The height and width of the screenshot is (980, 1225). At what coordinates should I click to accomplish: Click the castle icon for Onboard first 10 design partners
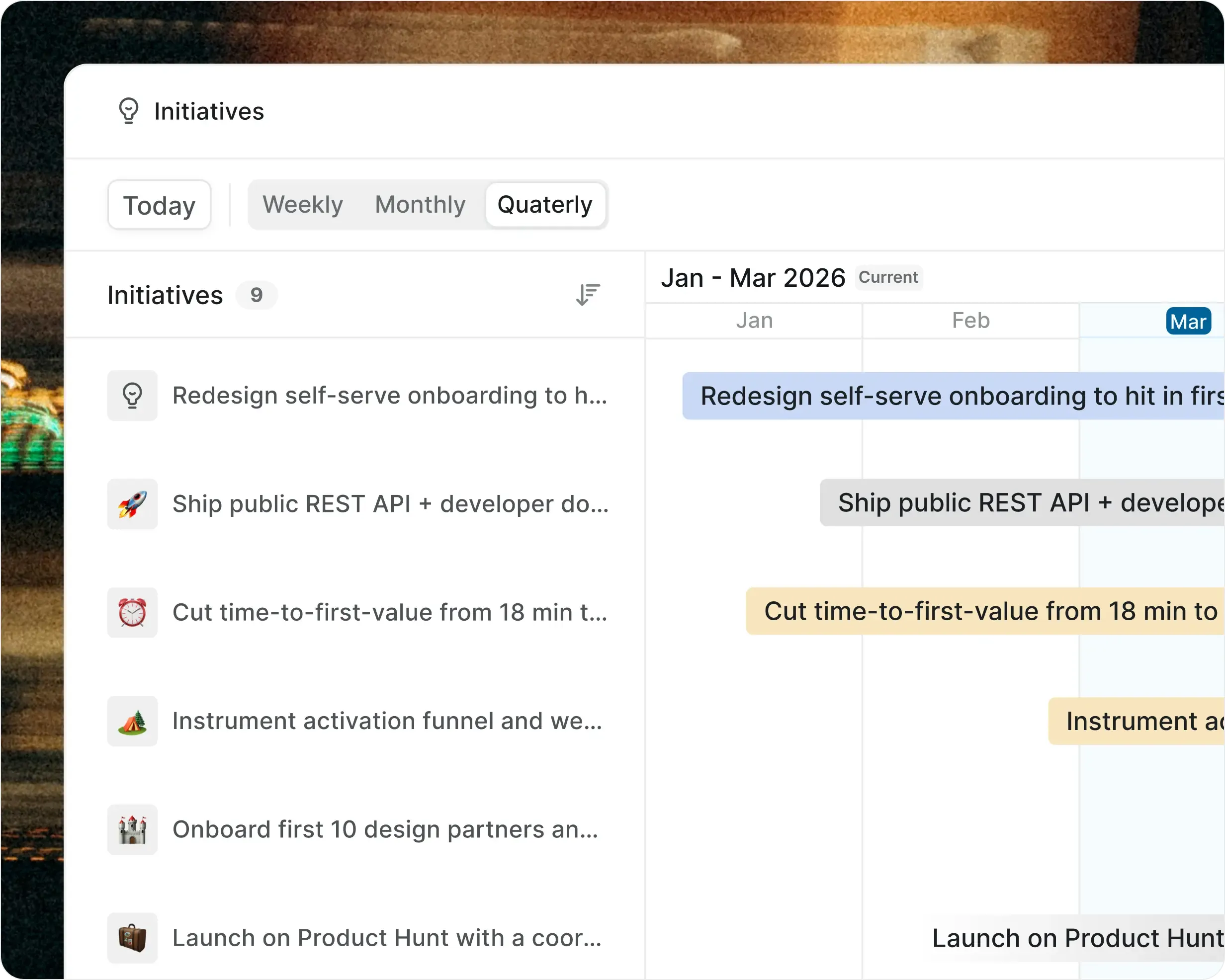click(132, 829)
